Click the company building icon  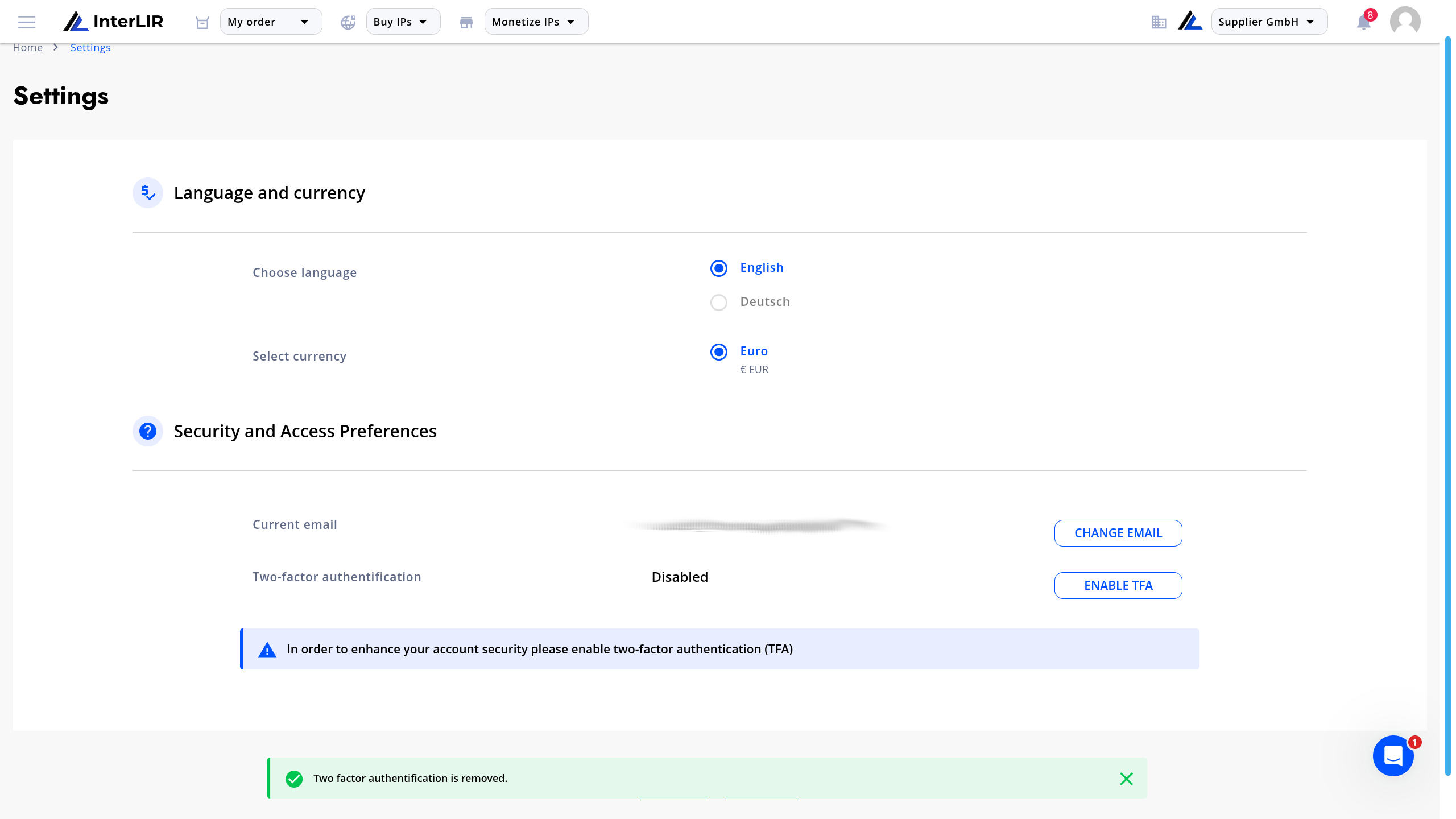1159,22
